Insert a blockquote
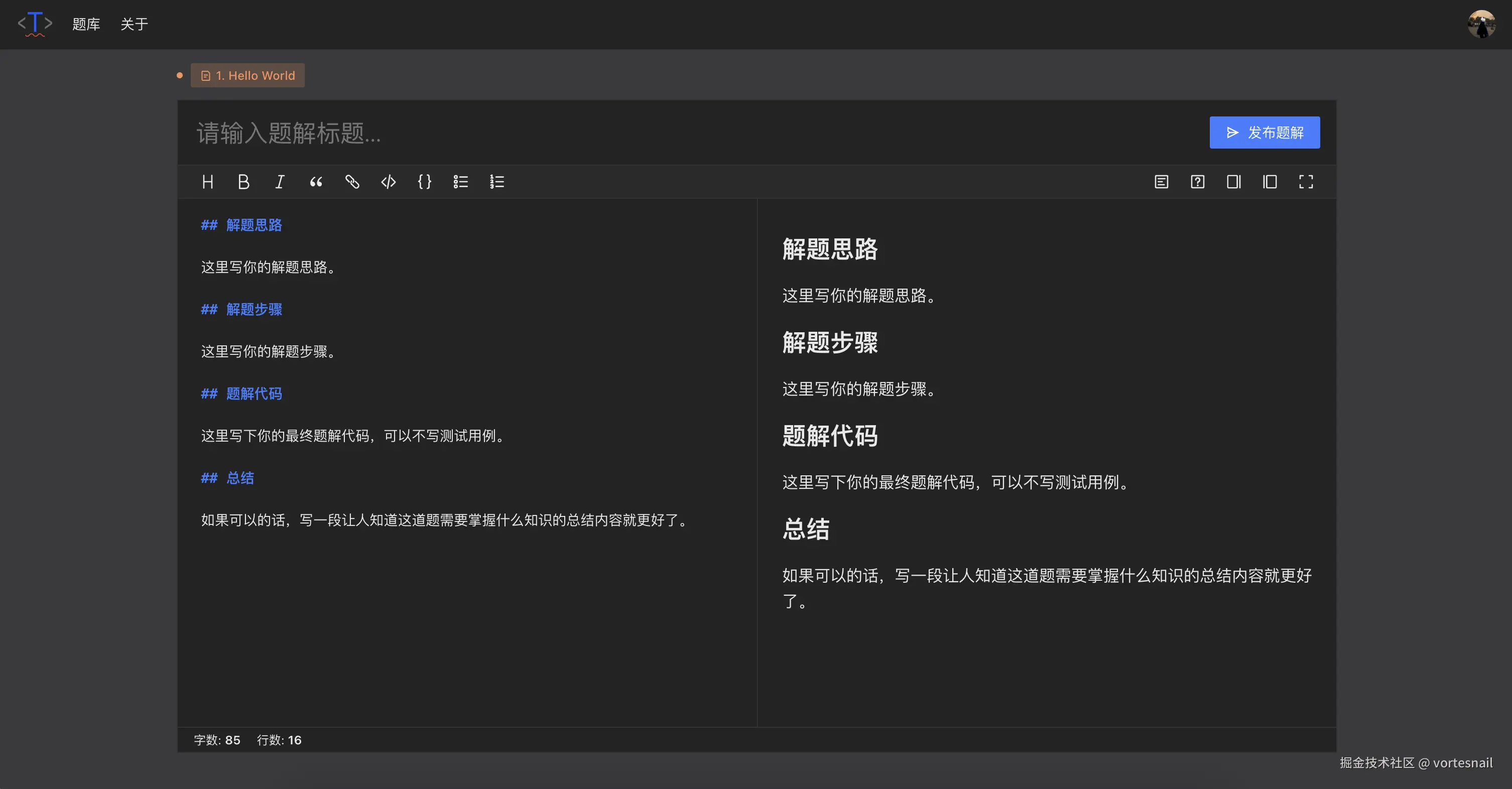Viewport: 1512px width, 789px height. coord(316,182)
